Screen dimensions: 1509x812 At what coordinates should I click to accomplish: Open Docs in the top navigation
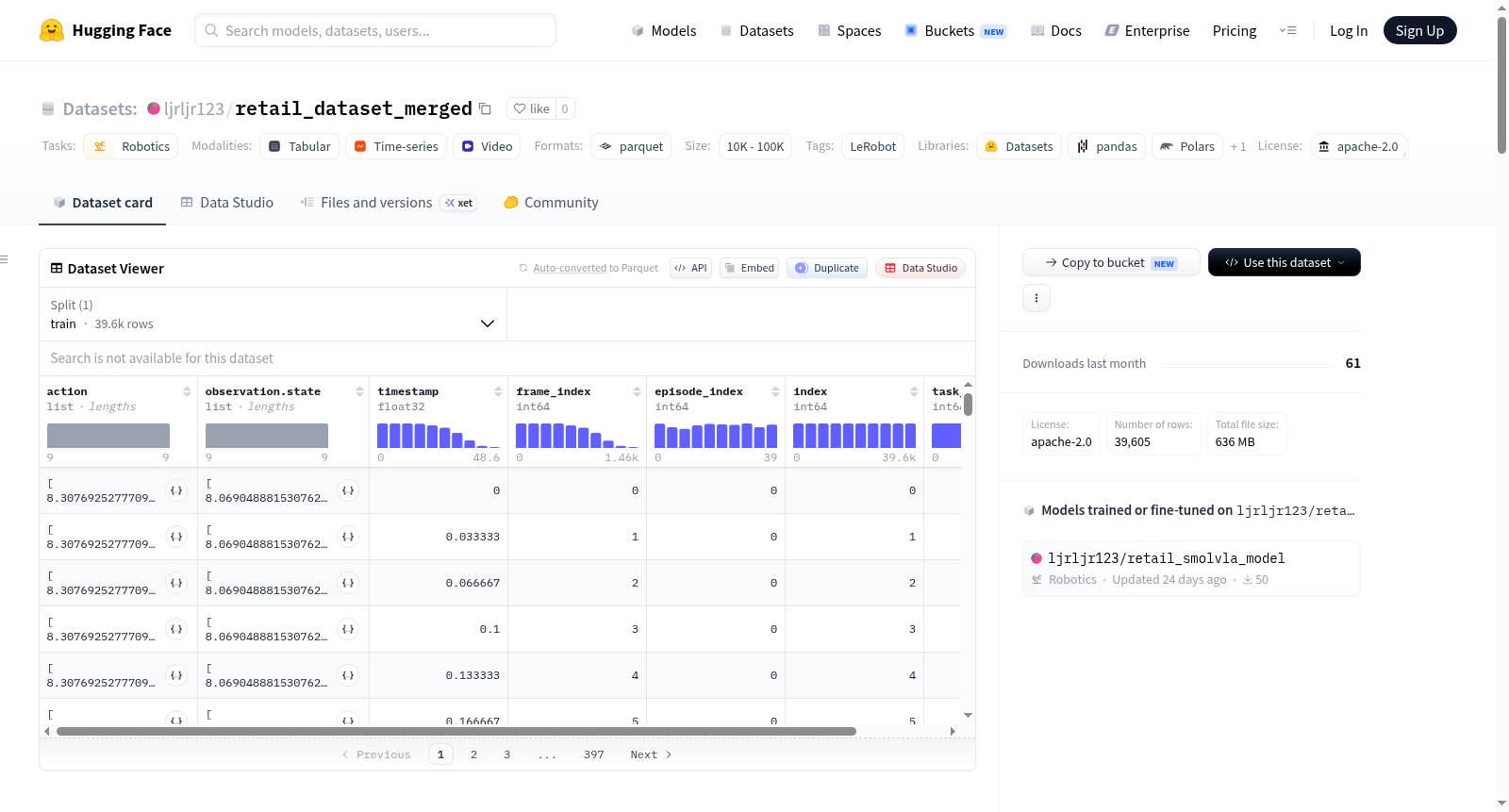pyautogui.click(x=1056, y=30)
